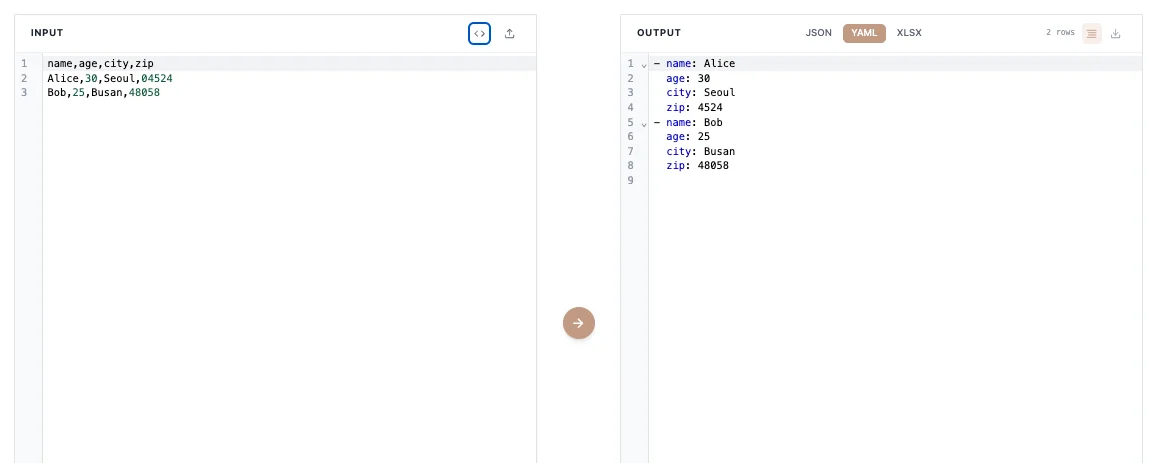This screenshot has height=463, width=1158.
Task: Click output line 'city: Seoul'
Action: click(x=700, y=93)
